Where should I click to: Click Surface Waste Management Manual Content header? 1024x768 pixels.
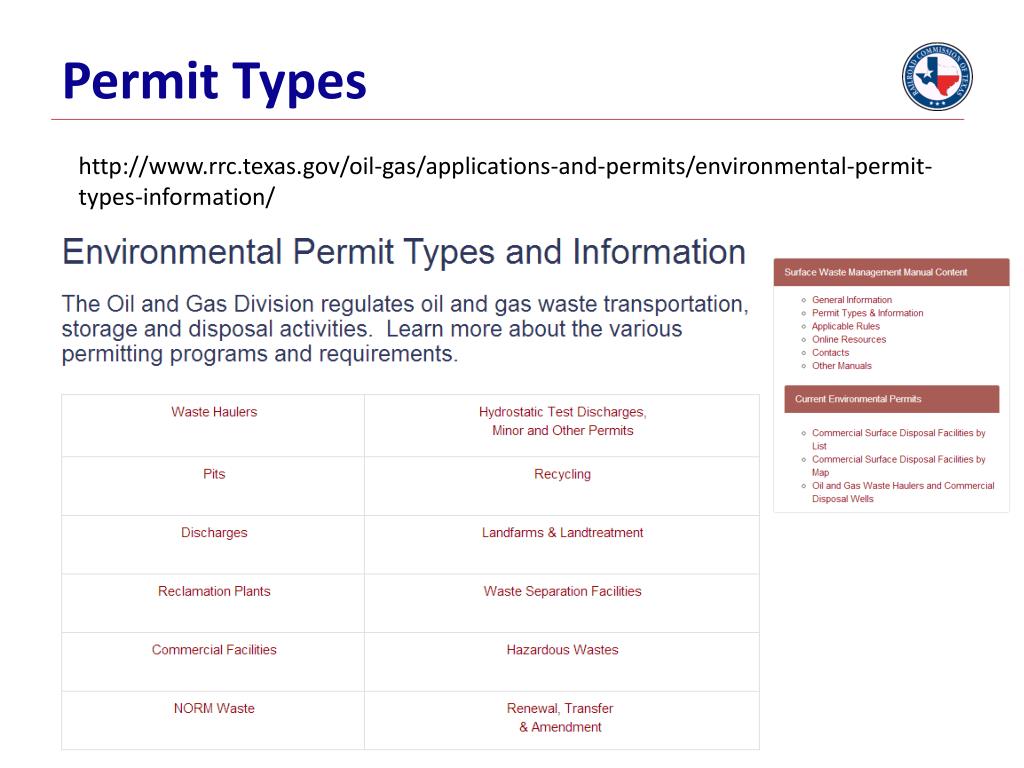891,272
